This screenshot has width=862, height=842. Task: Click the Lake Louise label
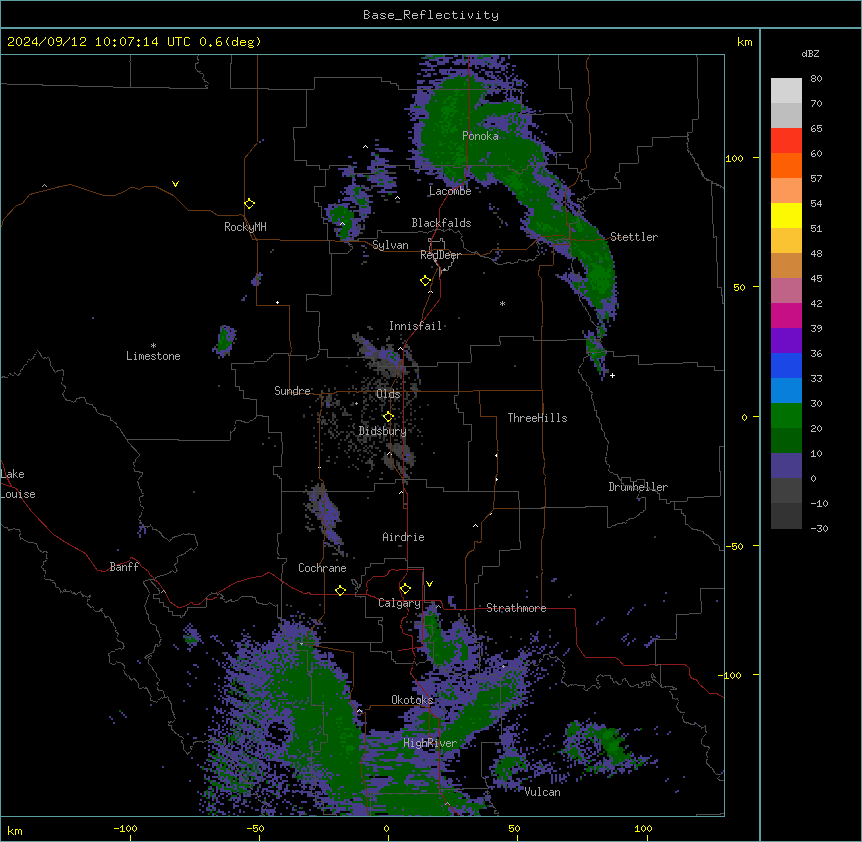[18, 484]
